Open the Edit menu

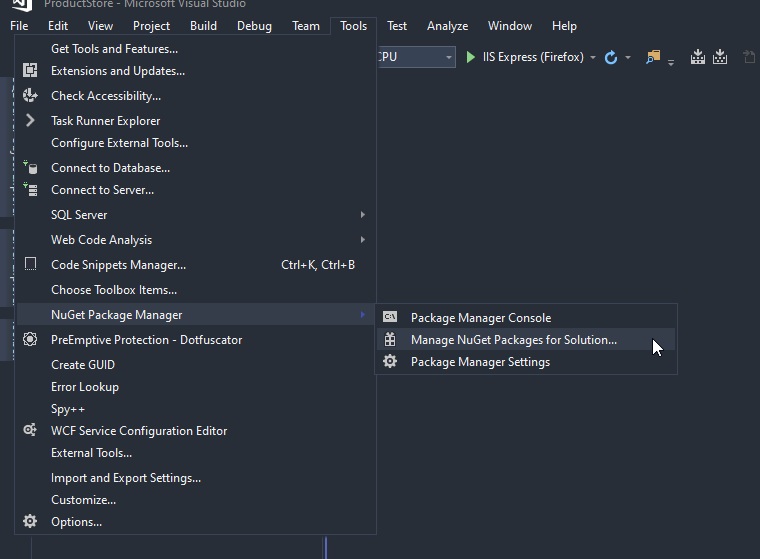pyautogui.click(x=58, y=26)
